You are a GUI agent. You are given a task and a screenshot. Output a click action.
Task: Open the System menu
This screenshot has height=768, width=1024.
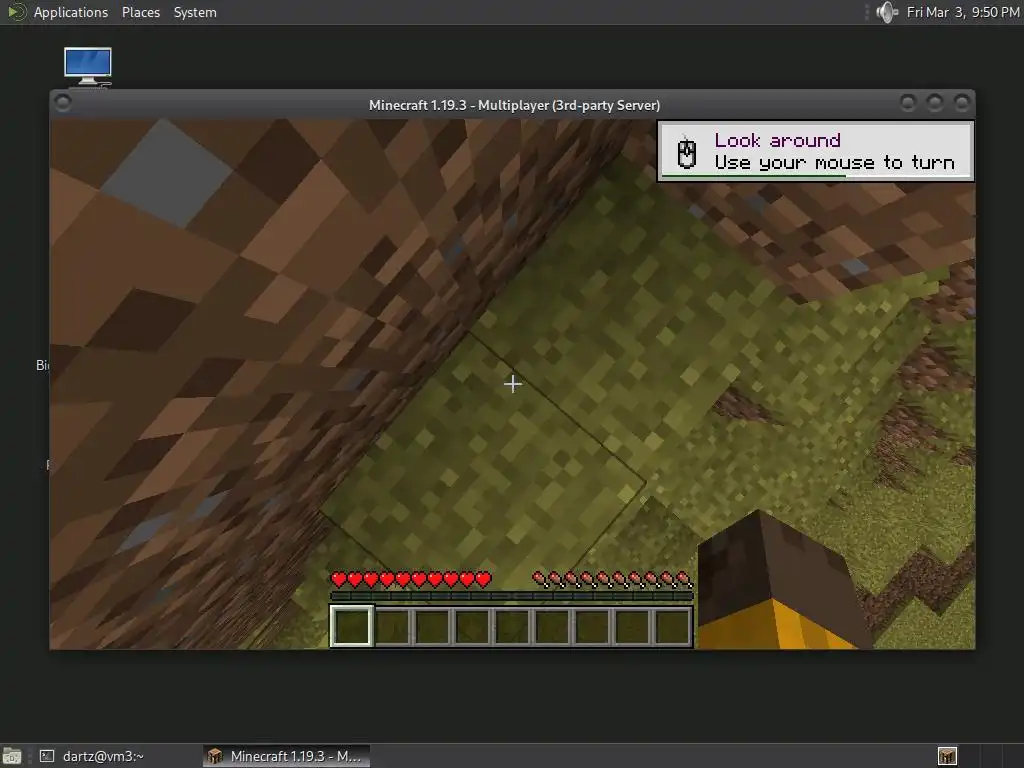195,12
